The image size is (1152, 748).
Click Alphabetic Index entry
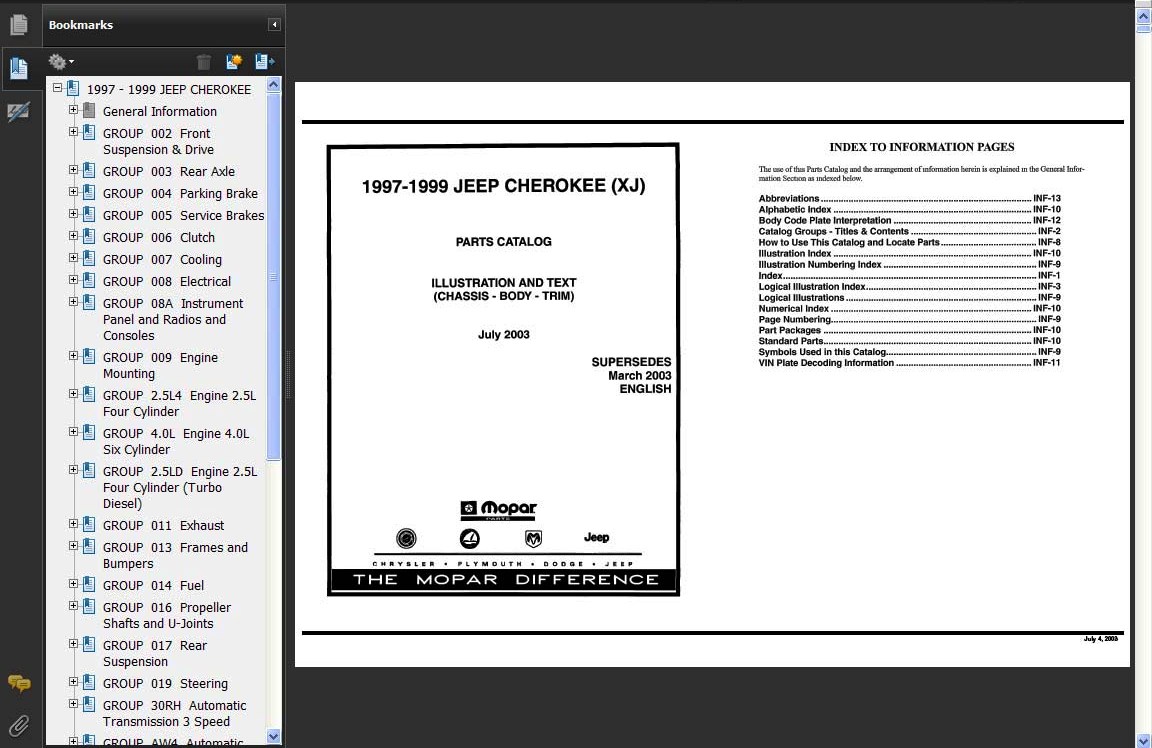[x=910, y=209]
